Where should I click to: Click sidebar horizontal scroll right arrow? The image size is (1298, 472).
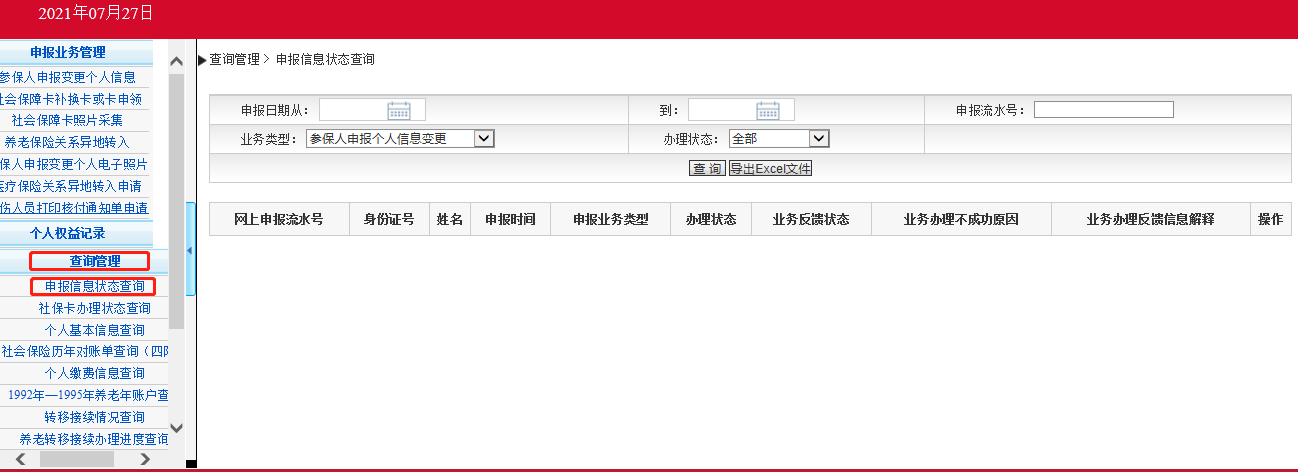(145, 459)
